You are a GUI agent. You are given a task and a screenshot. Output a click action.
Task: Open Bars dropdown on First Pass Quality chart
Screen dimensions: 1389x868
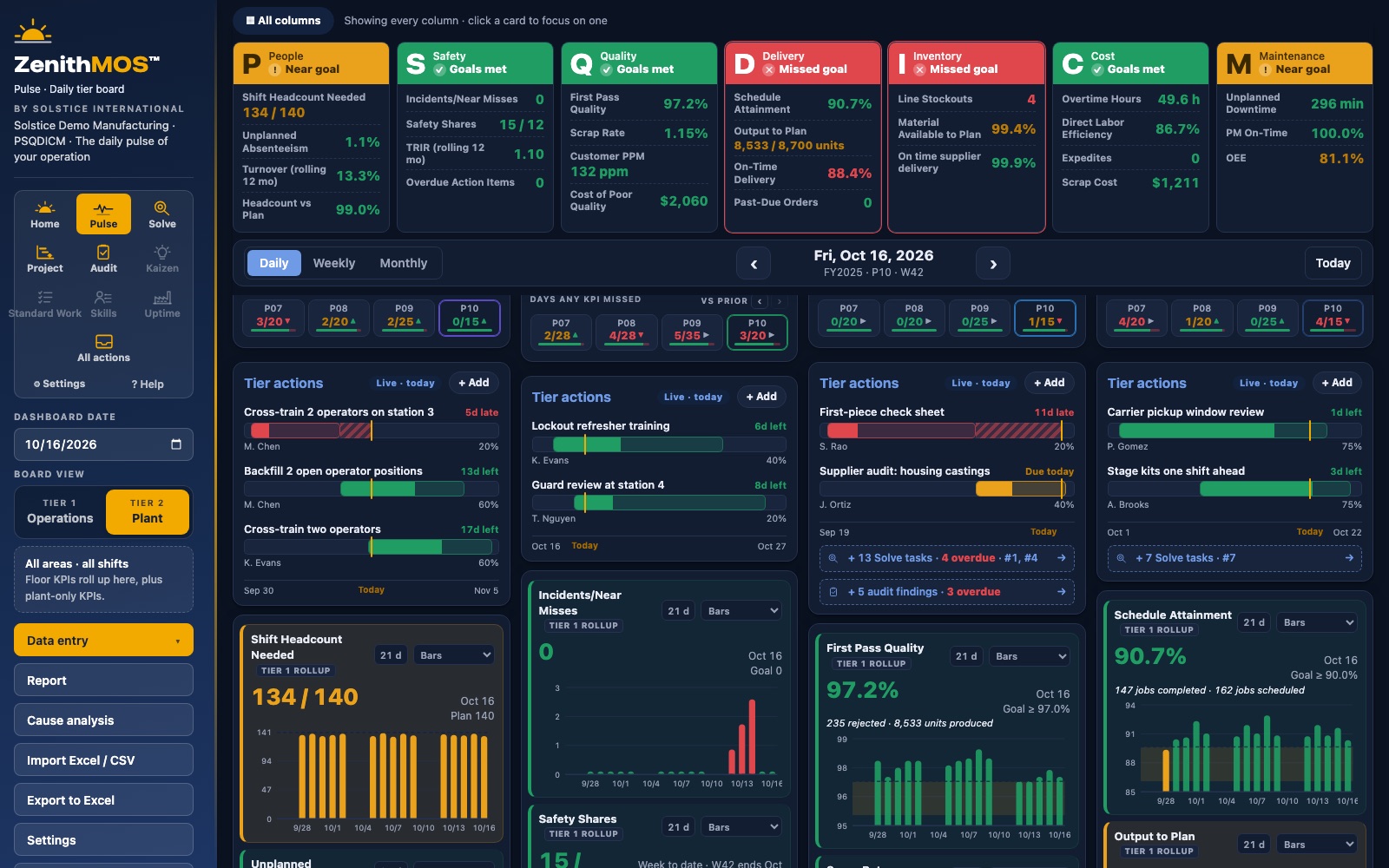click(1030, 656)
